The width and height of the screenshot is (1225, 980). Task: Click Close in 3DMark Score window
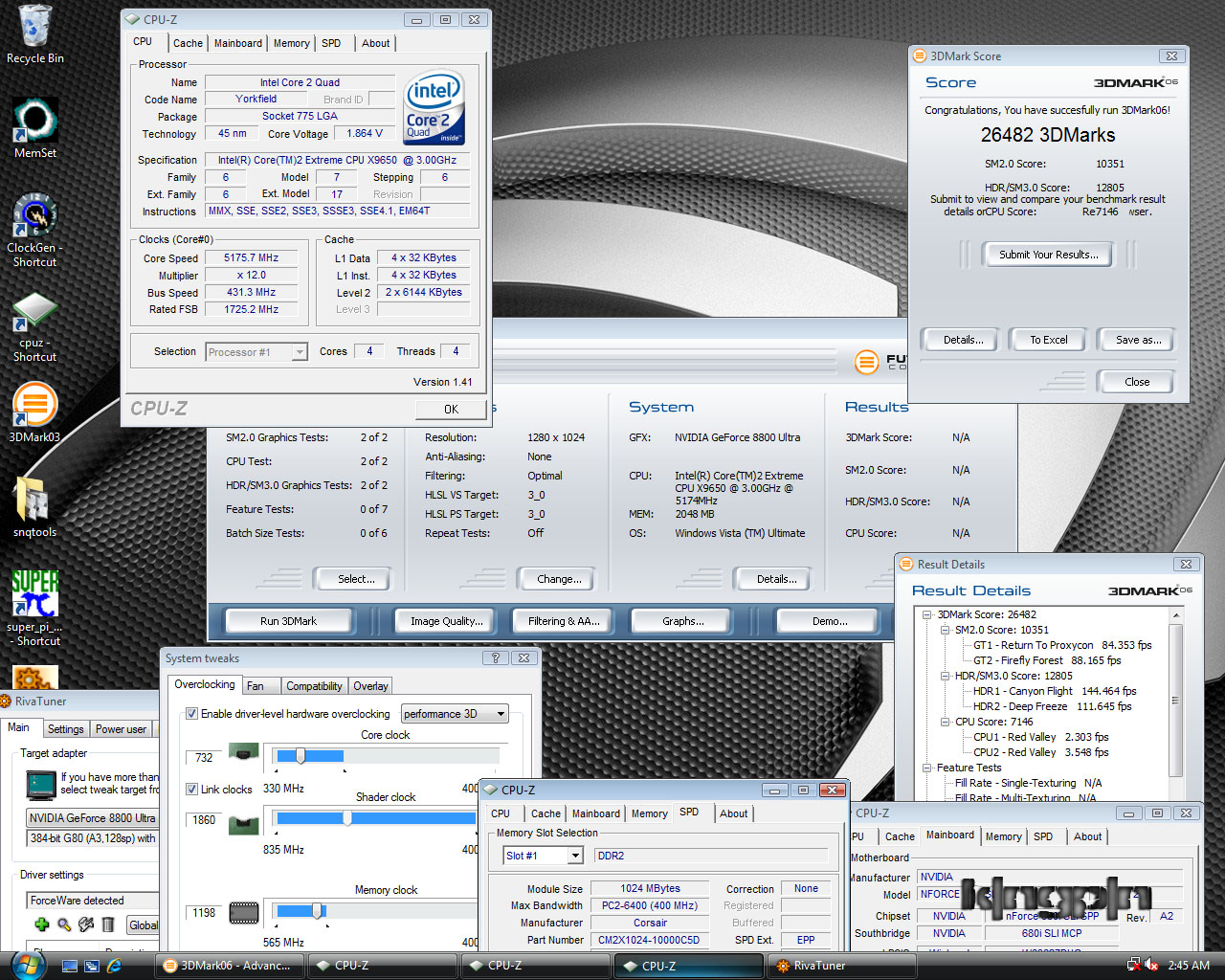1137,382
